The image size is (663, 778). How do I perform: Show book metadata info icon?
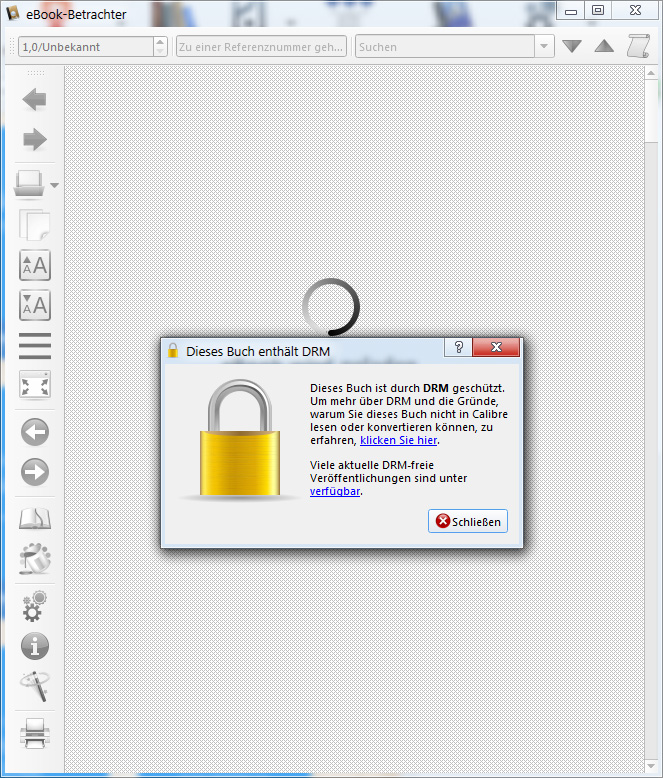pyautogui.click(x=35, y=646)
